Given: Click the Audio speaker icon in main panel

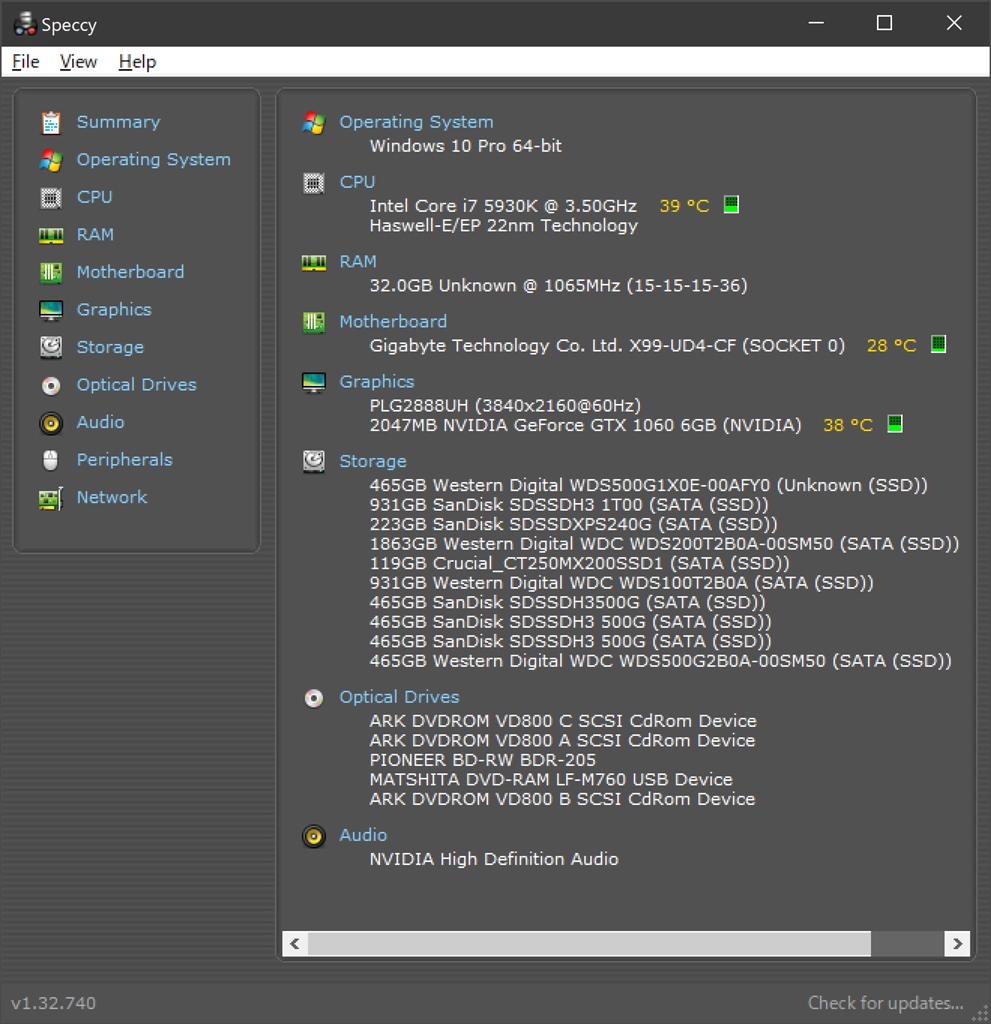Looking at the screenshot, I should point(314,836).
